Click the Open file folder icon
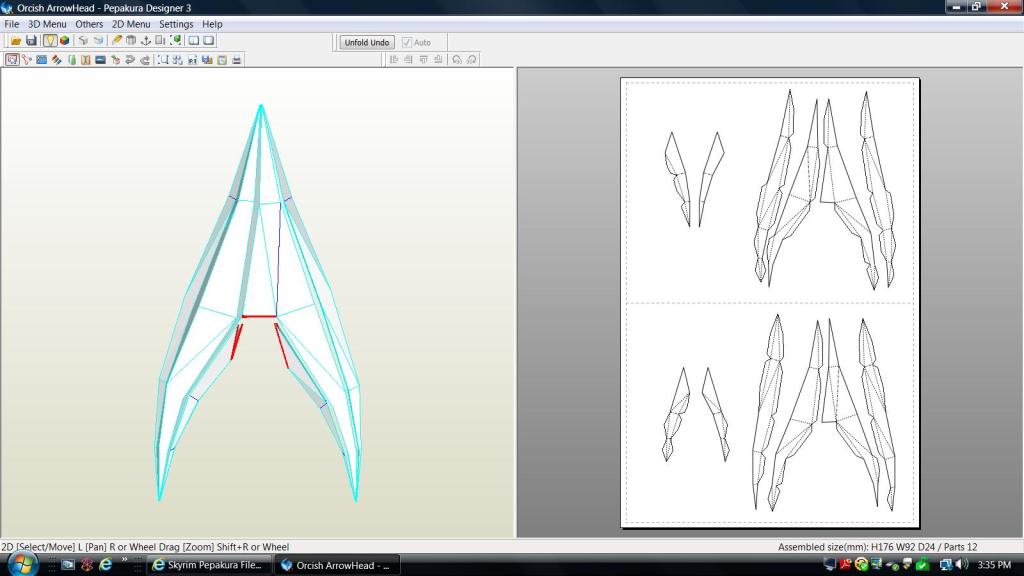 (16, 40)
